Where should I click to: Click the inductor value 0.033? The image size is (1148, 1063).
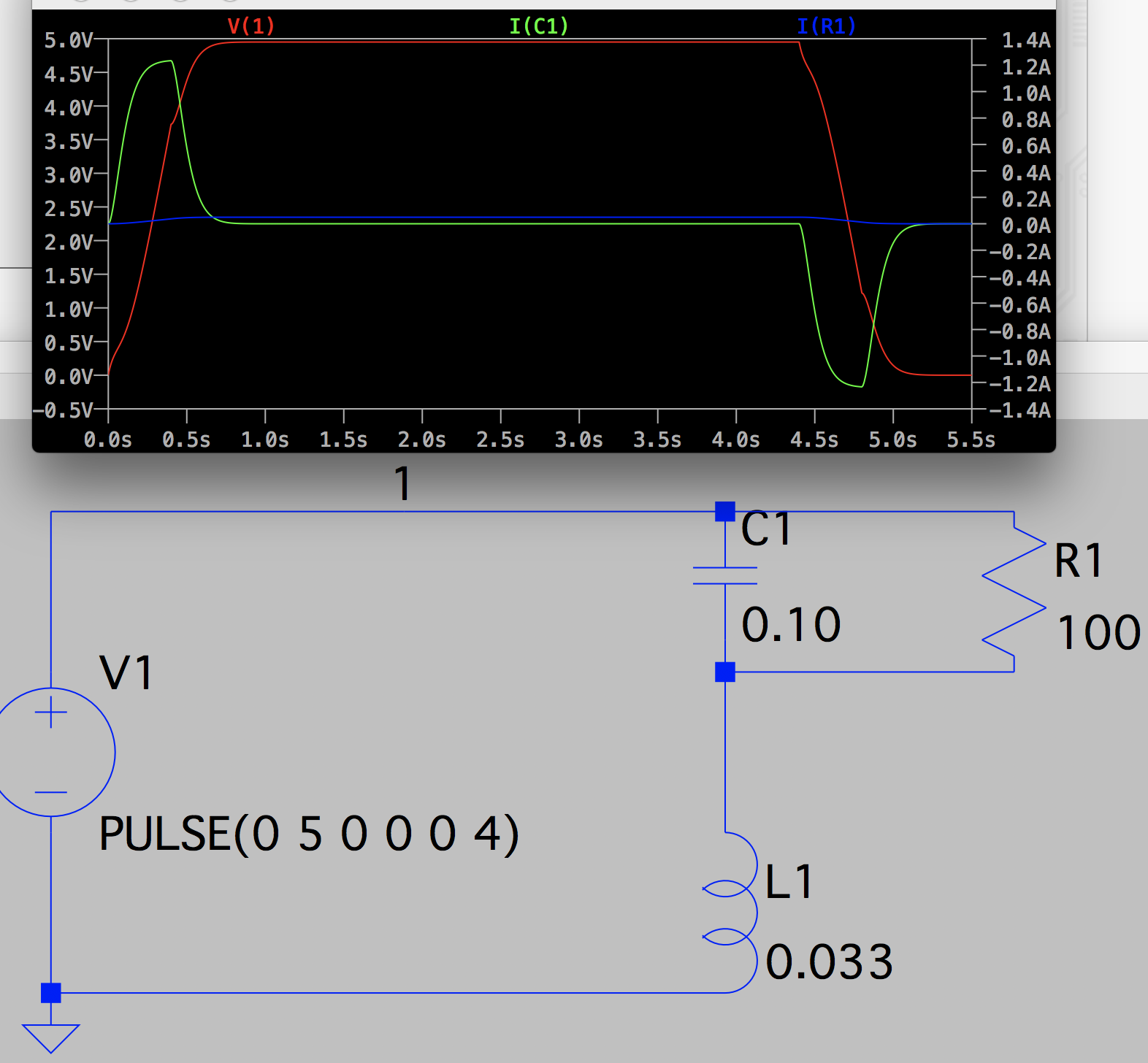[x=830, y=962]
